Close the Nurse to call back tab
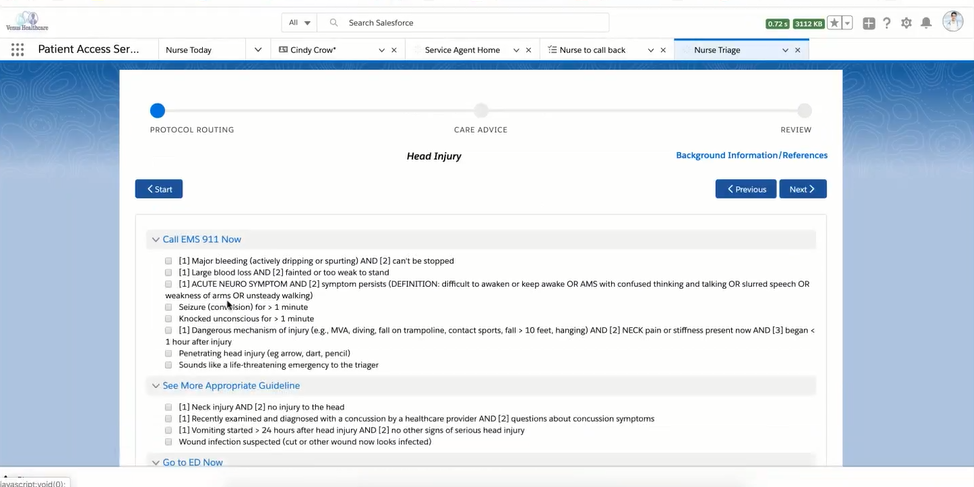Viewport: 974px width, 487px height. tap(663, 50)
